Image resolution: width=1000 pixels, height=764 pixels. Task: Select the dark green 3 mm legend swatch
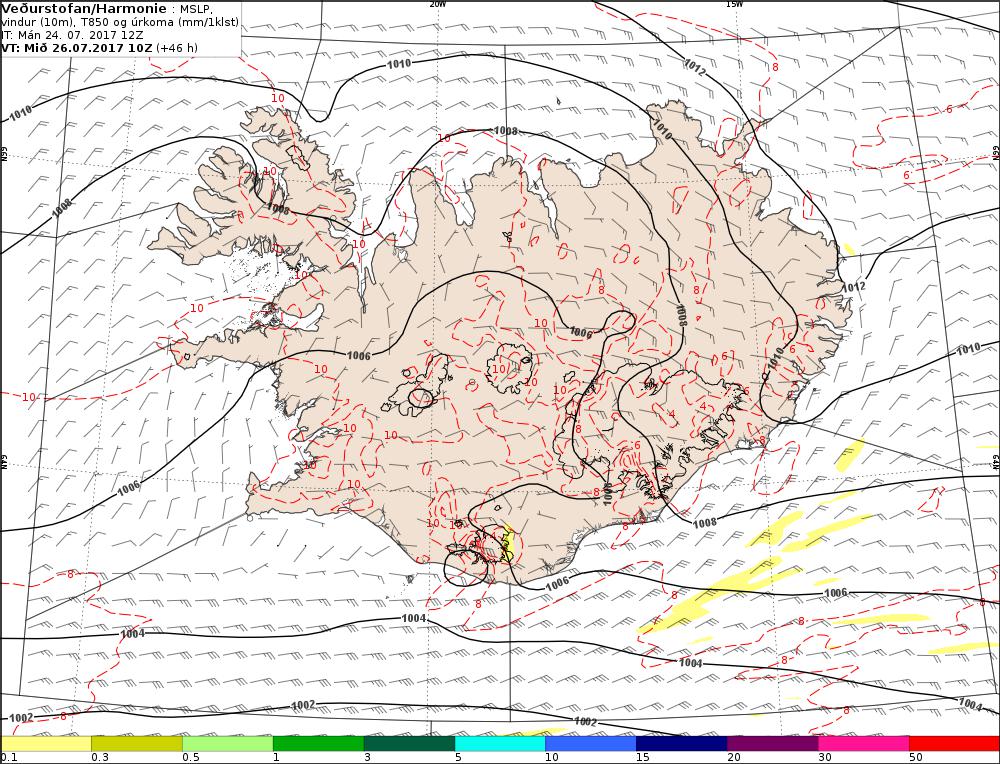[x=409, y=744]
